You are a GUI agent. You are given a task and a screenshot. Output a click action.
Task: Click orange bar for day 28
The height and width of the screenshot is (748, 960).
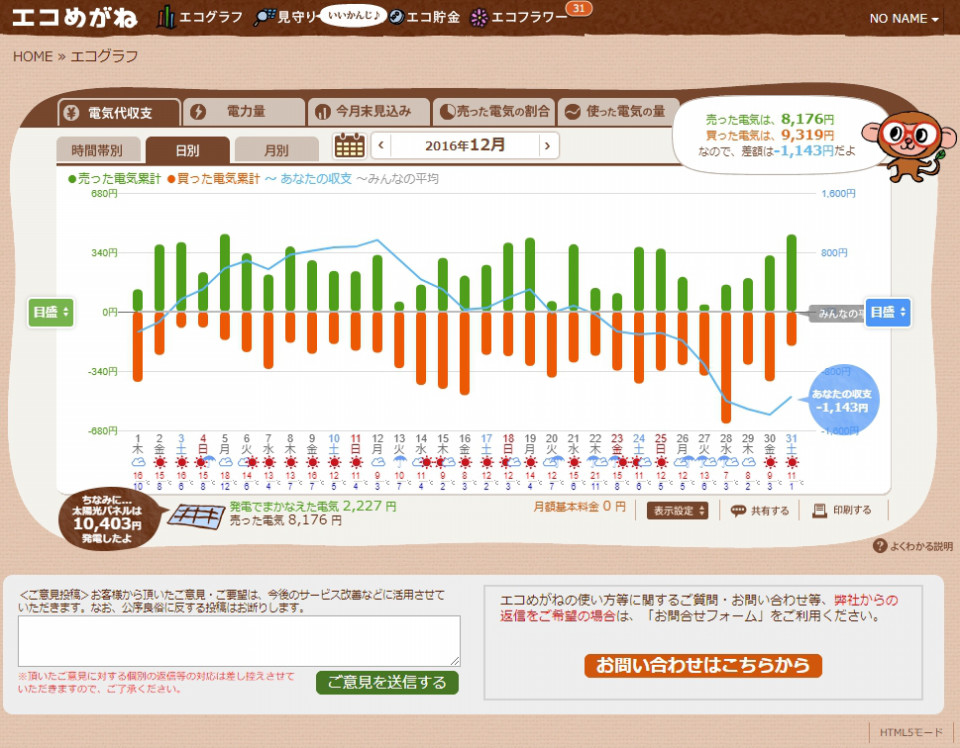726,367
